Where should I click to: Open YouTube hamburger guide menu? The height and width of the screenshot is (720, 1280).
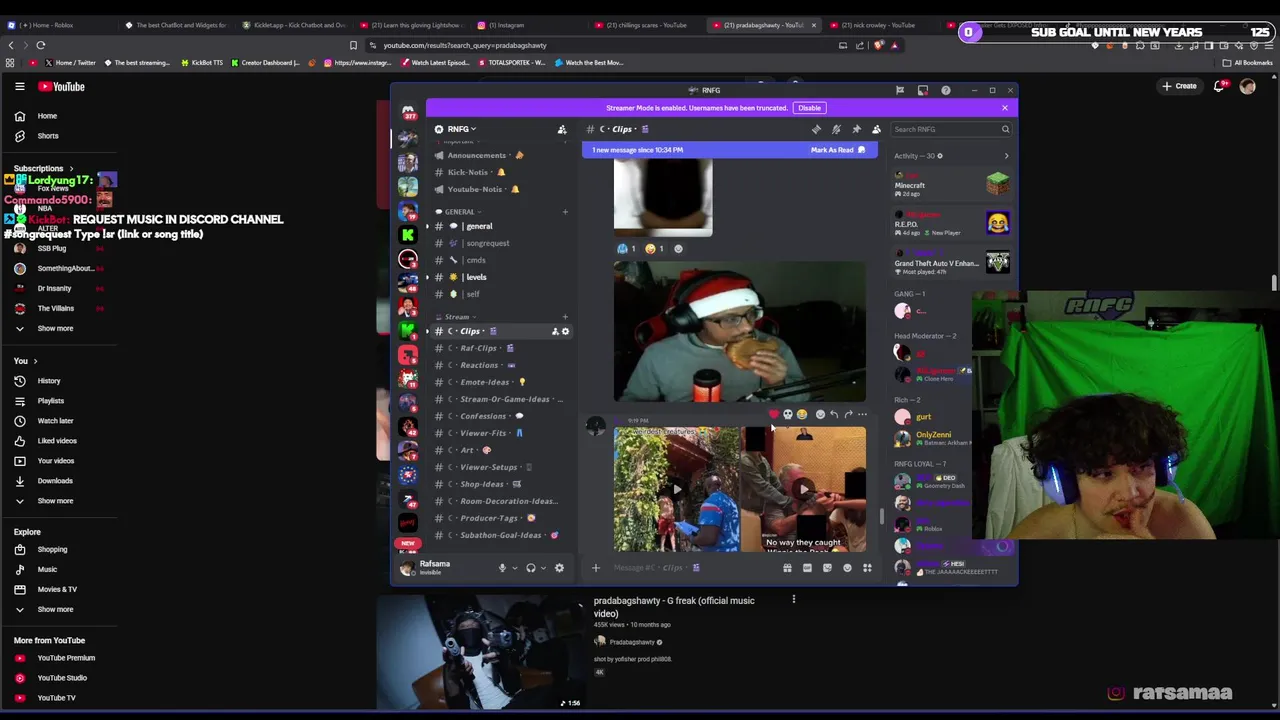[x=19, y=86]
